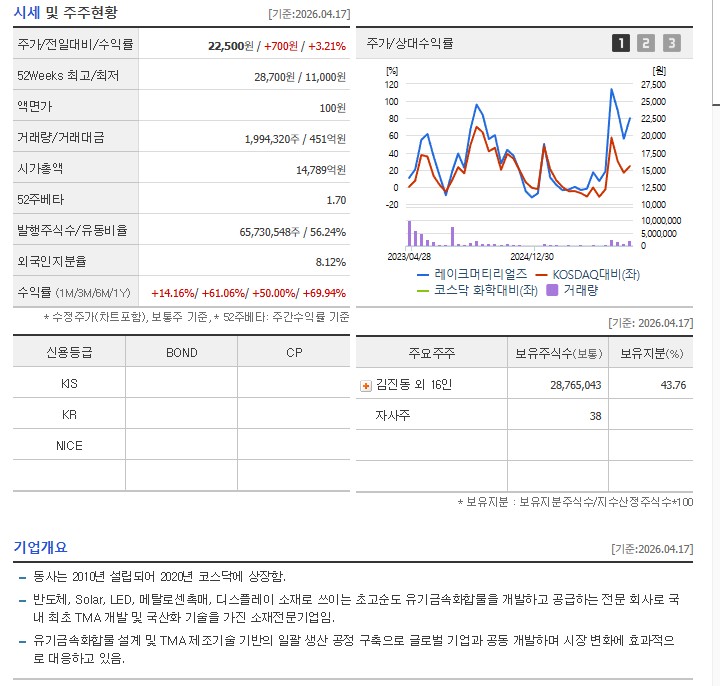This screenshot has height=686, width=720.
Task: Click the 자사주 row label
Action: click(x=393, y=416)
